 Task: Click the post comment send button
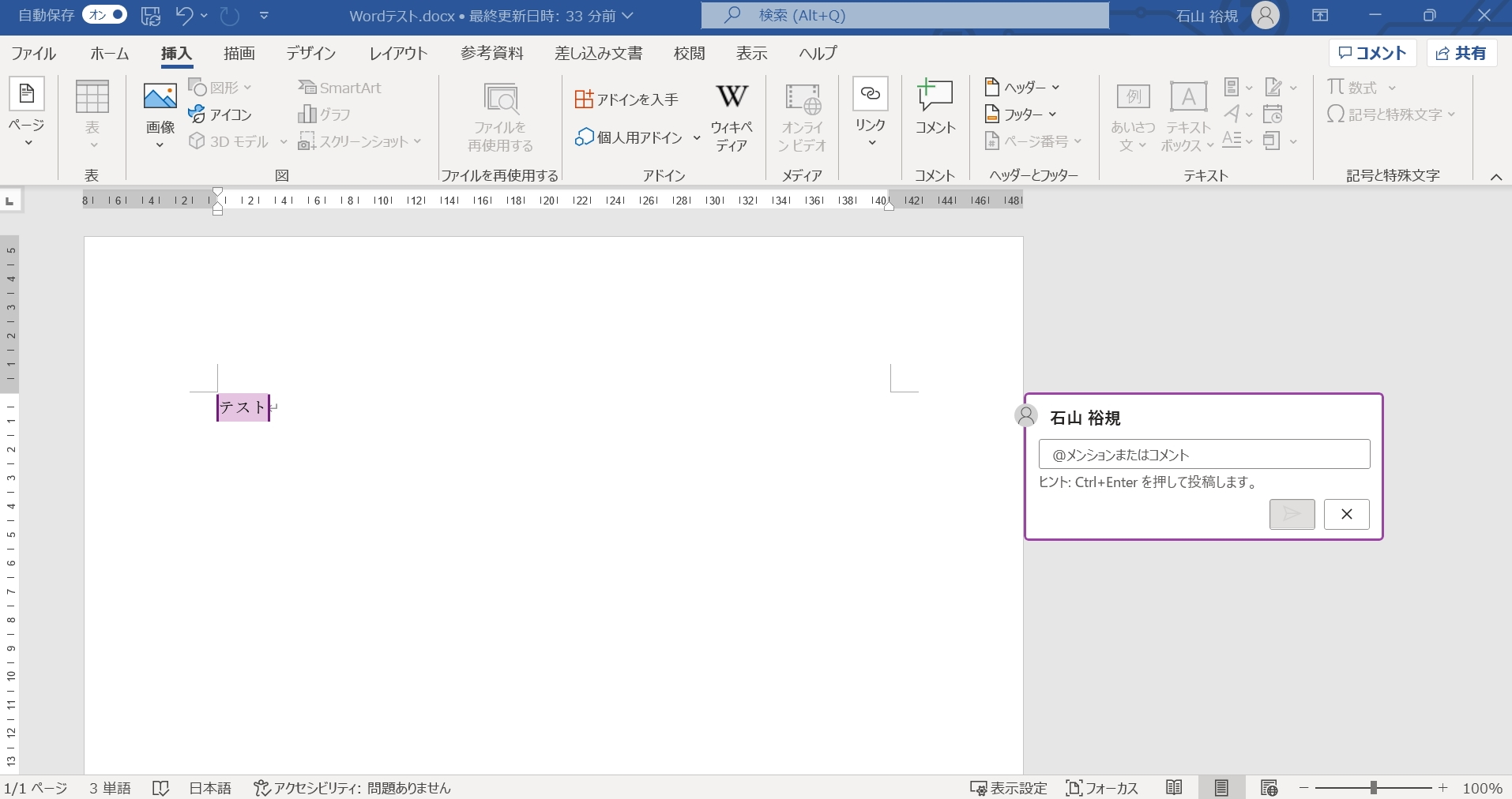(x=1292, y=514)
